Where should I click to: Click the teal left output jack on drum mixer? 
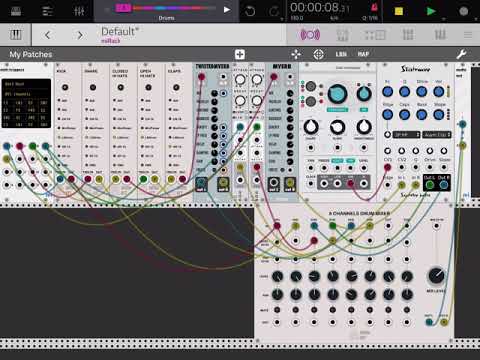429,322
